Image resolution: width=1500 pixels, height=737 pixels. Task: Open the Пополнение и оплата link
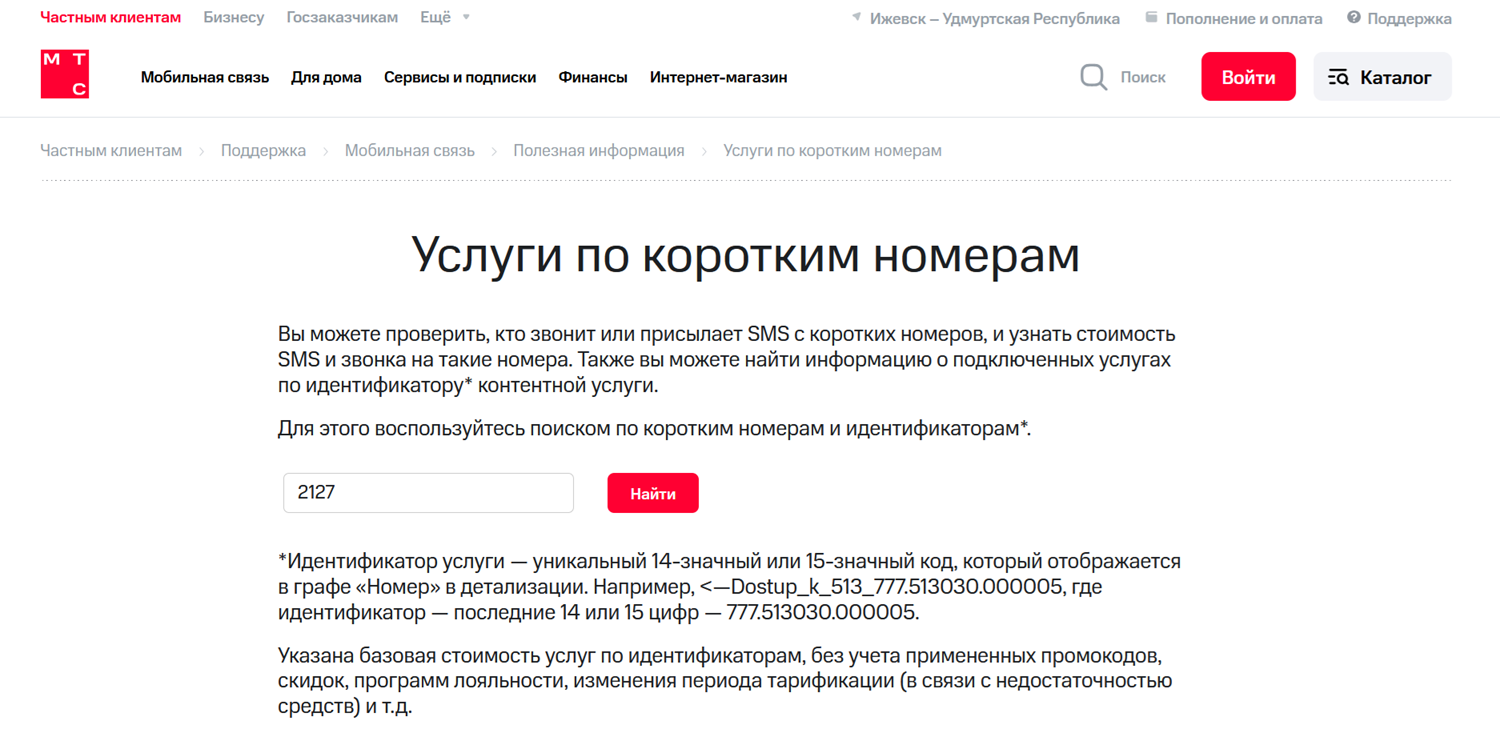(x=1244, y=18)
